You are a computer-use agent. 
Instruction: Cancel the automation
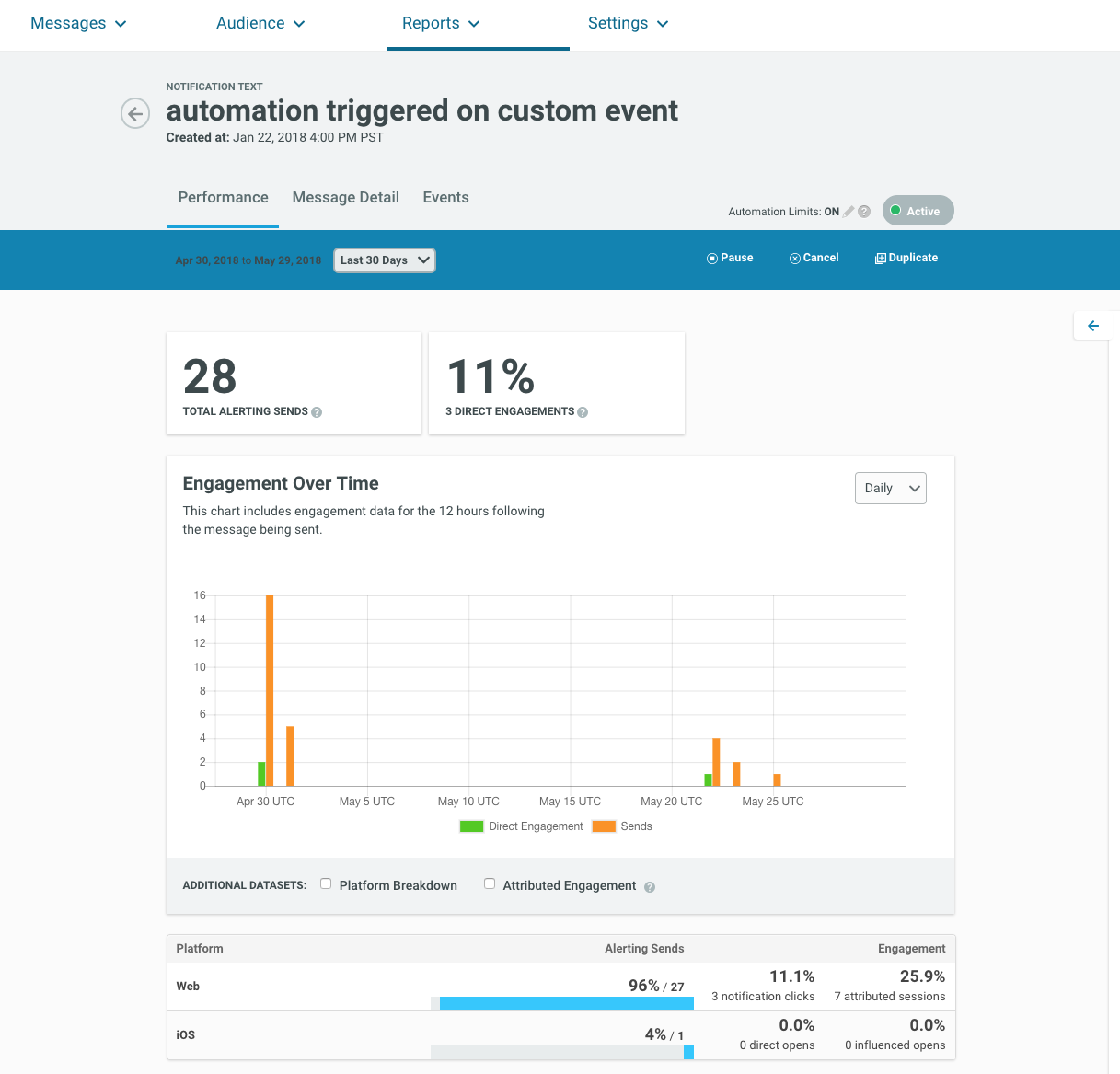tap(814, 258)
